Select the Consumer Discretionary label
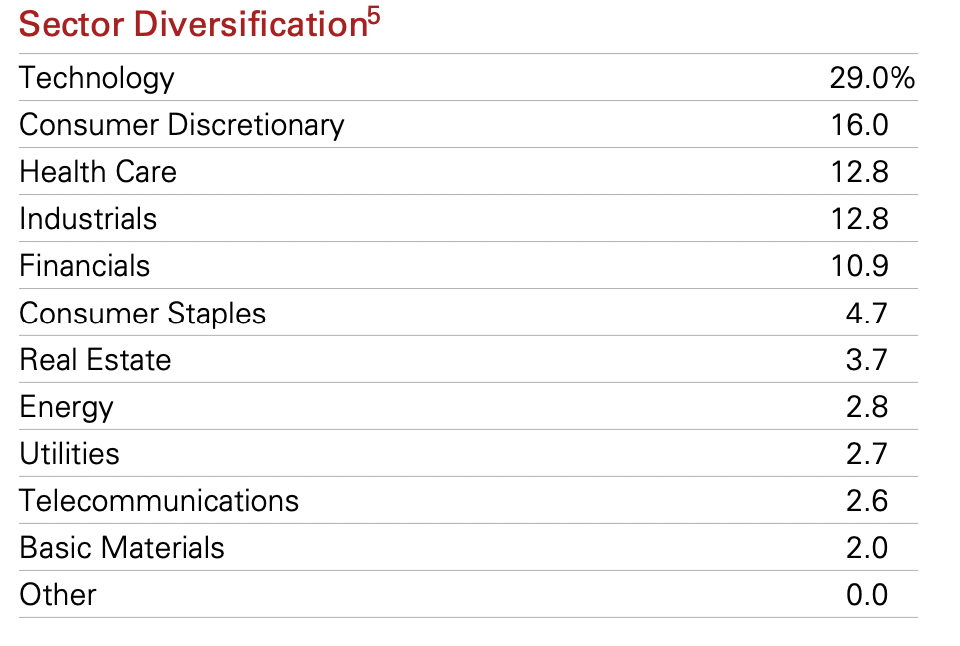 click(x=182, y=126)
